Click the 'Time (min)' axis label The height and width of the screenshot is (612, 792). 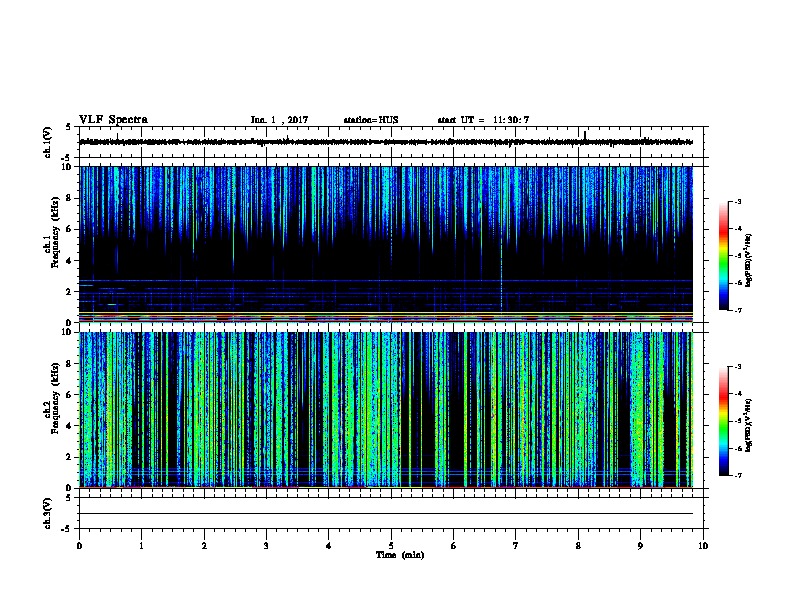[x=400, y=555]
